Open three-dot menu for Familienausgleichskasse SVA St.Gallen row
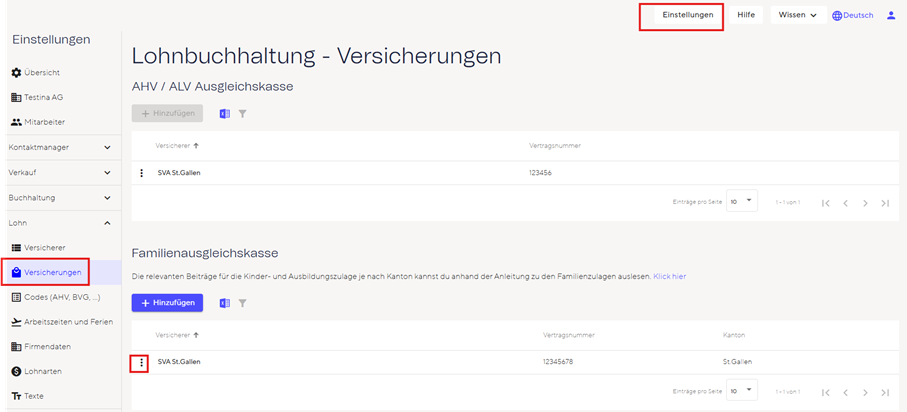907x412 pixels. click(142, 362)
